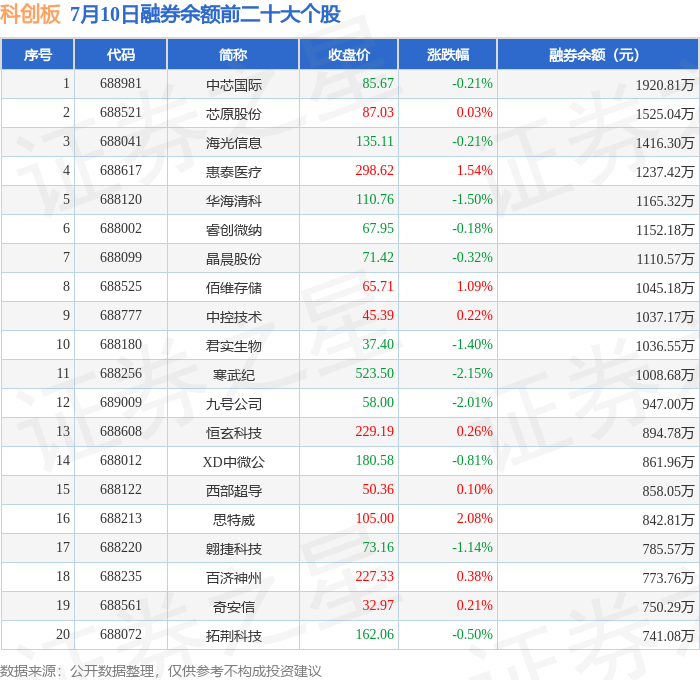This screenshot has height=680, width=700.
Task: Click balance value 1037.17万
Action: [x=665, y=317]
